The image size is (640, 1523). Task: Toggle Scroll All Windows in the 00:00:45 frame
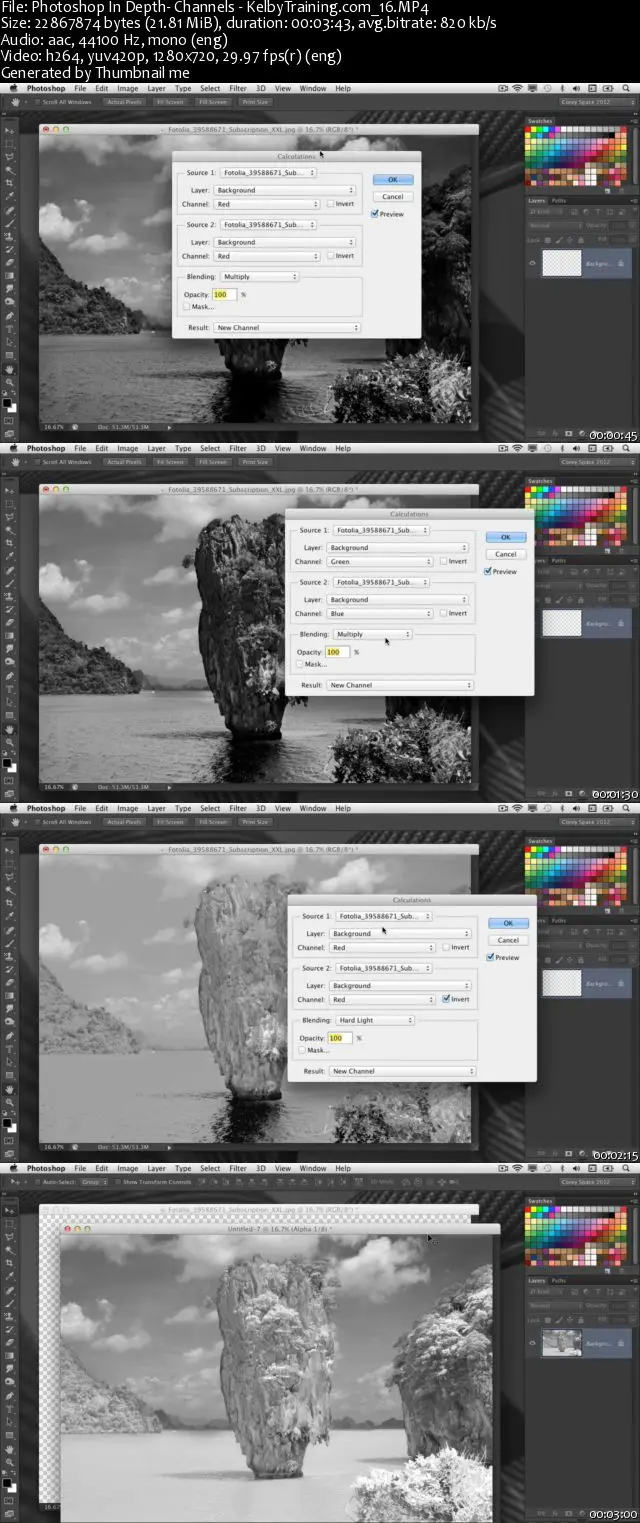coord(37,101)
